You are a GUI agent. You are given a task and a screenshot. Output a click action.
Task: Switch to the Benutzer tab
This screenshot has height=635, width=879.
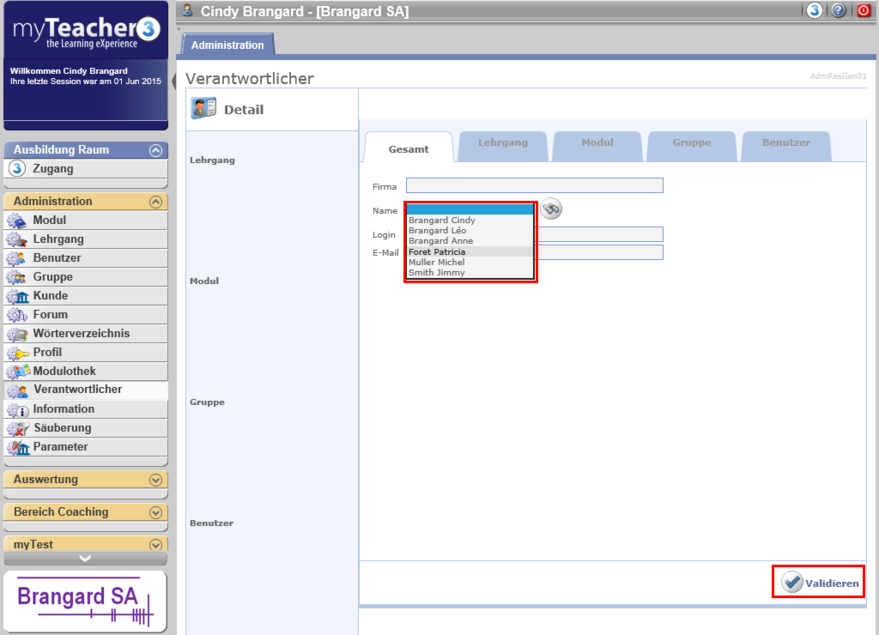[x=786, y=143]
